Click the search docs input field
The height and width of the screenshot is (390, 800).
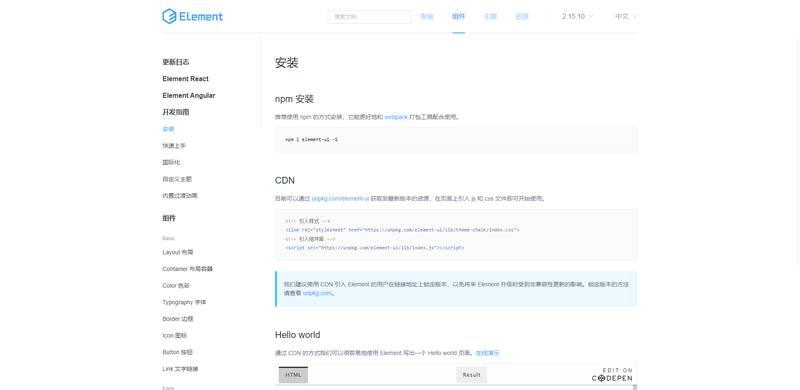pos(369,17)
